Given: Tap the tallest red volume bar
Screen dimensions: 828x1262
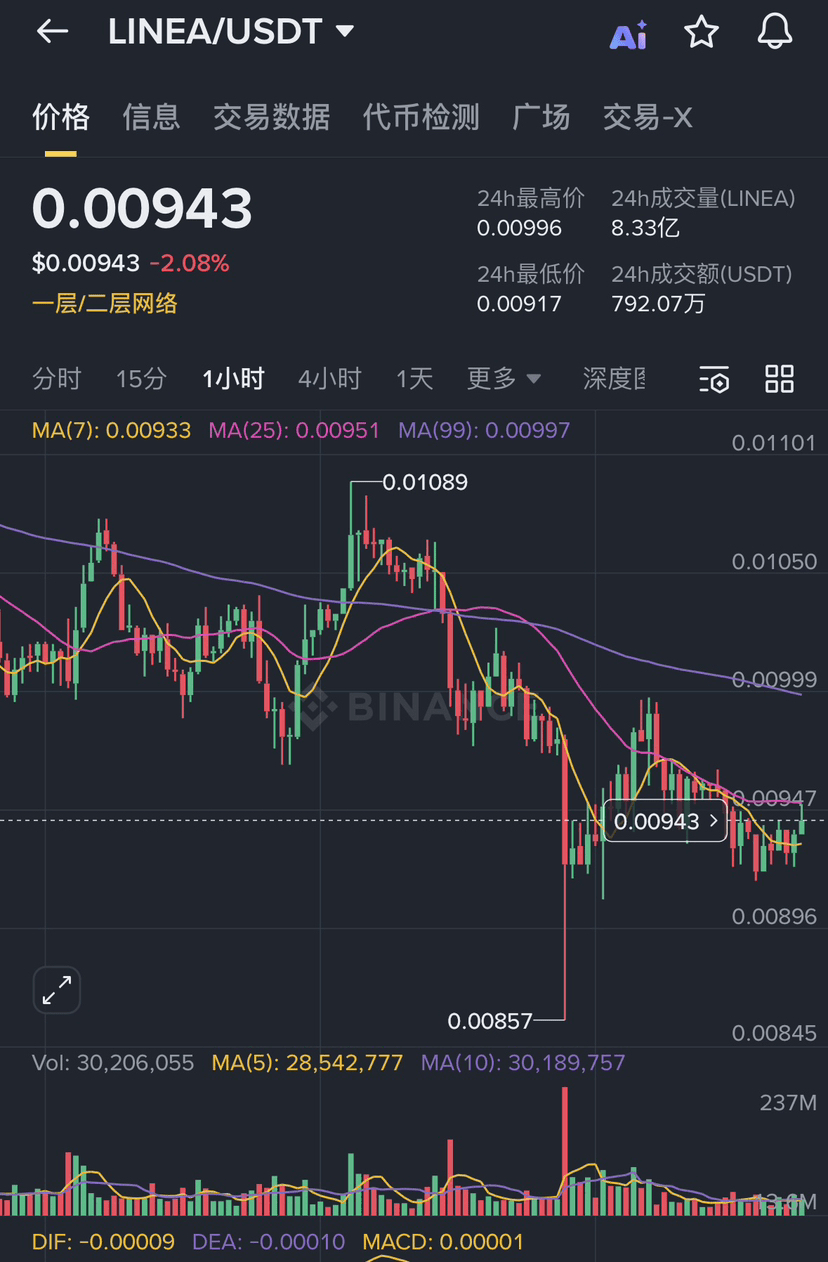Looking at the screenshot, I should [x=565, y=1150].
